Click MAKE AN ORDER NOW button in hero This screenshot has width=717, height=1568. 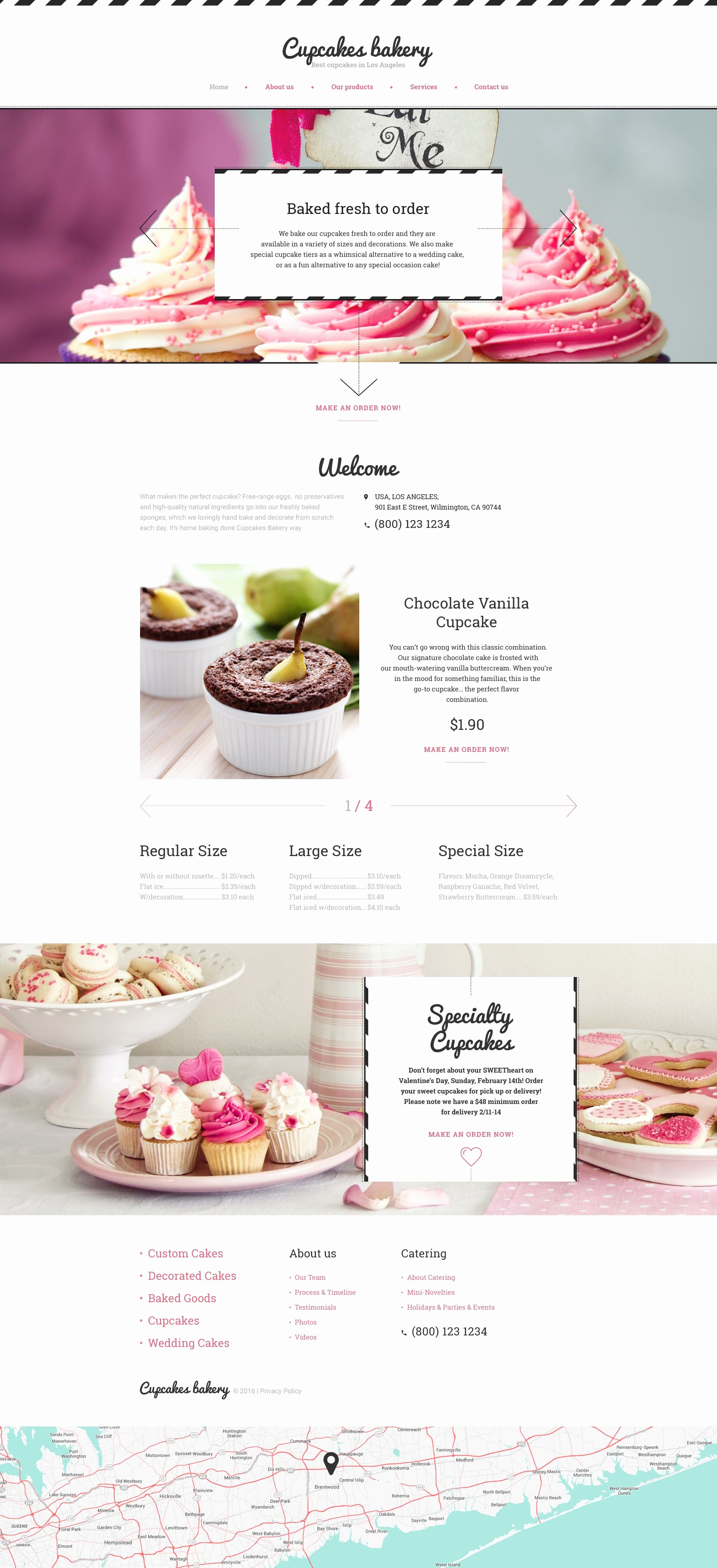coord(358,407)
